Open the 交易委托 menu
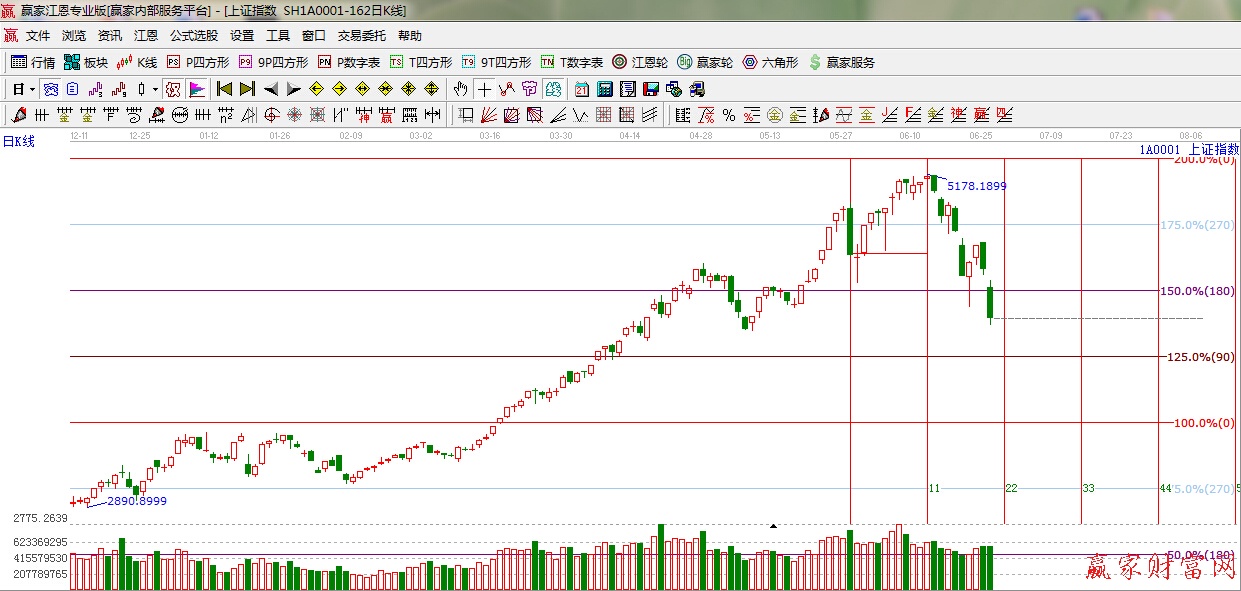 (x=361, y=36)
